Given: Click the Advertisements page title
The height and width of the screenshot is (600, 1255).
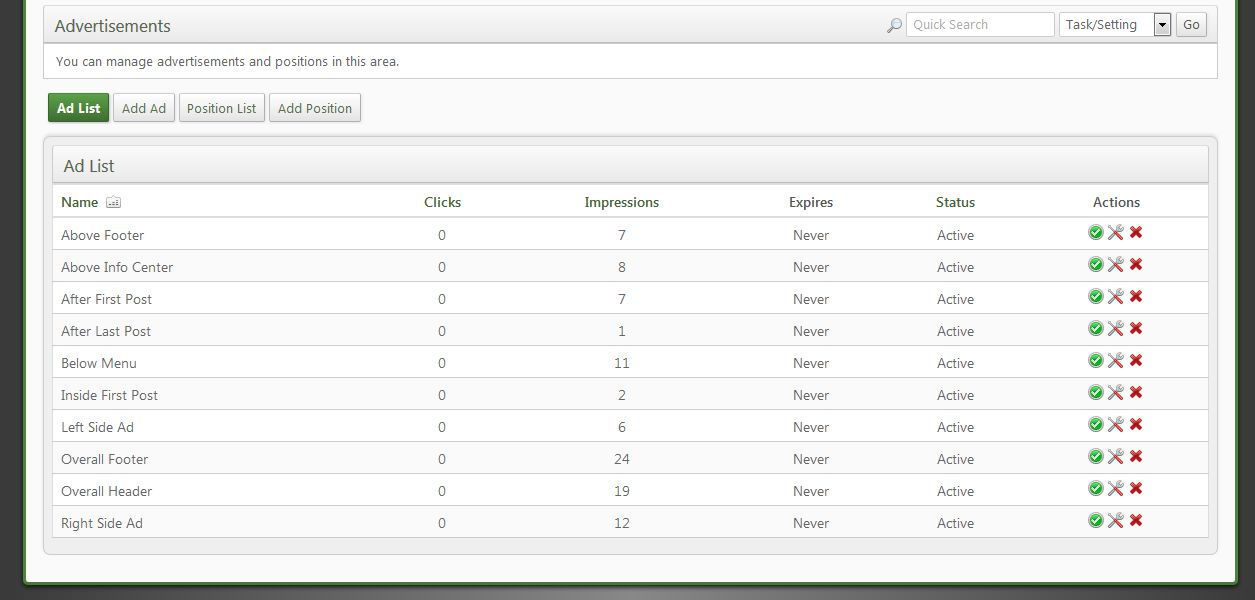Looking at the screenshot, I should 112,26.
